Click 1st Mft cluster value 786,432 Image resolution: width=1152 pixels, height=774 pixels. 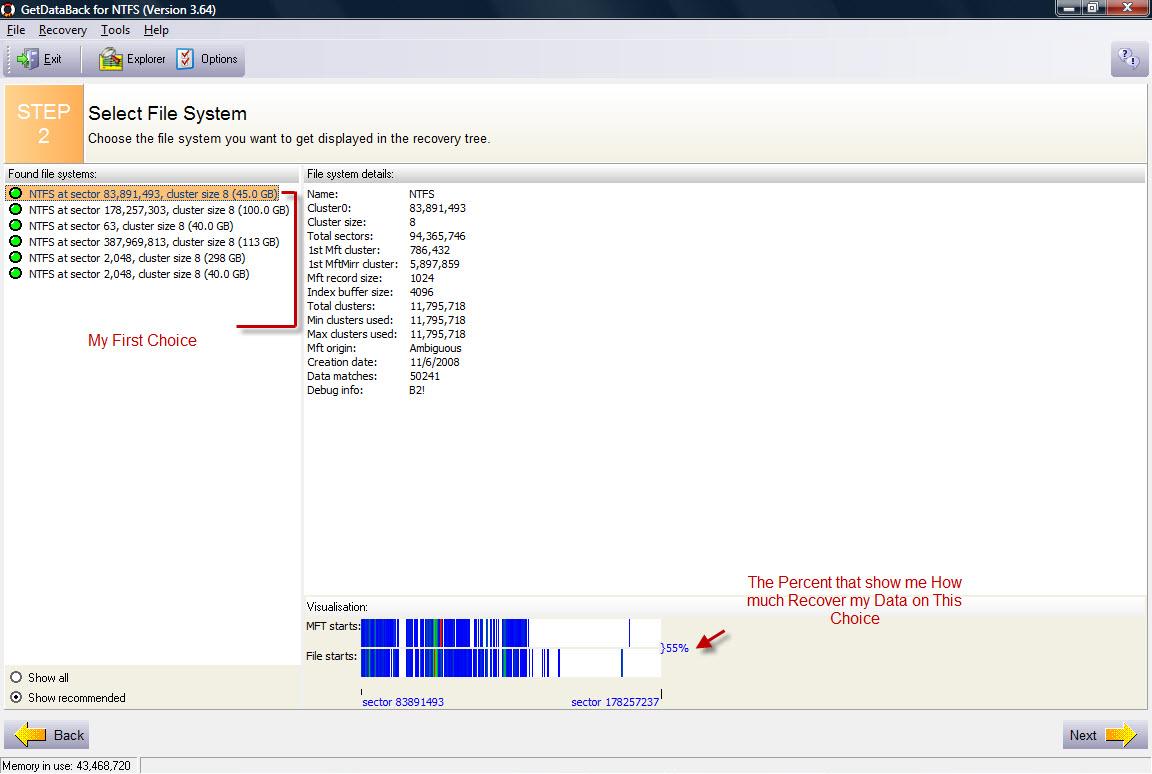(430, 250)
